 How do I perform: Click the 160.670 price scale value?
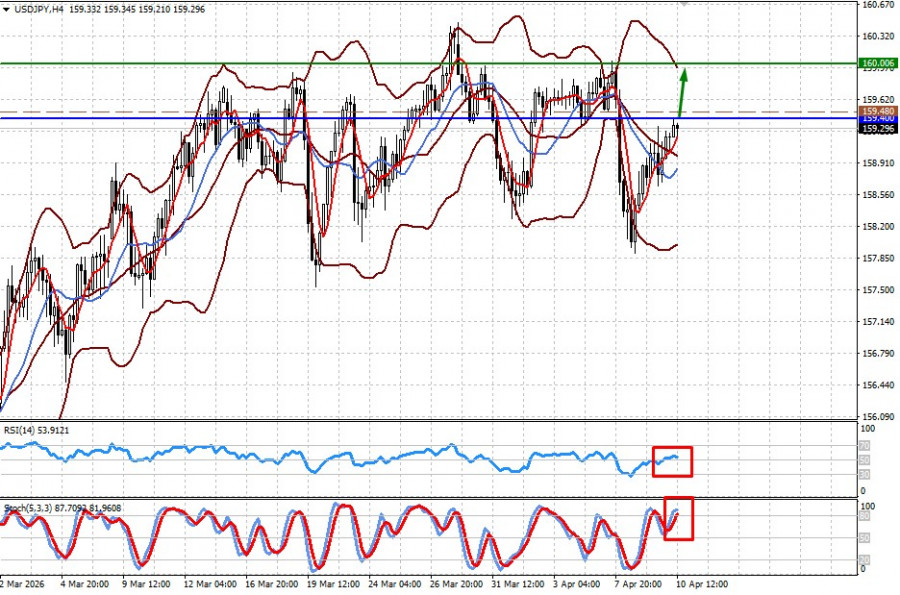878,5
